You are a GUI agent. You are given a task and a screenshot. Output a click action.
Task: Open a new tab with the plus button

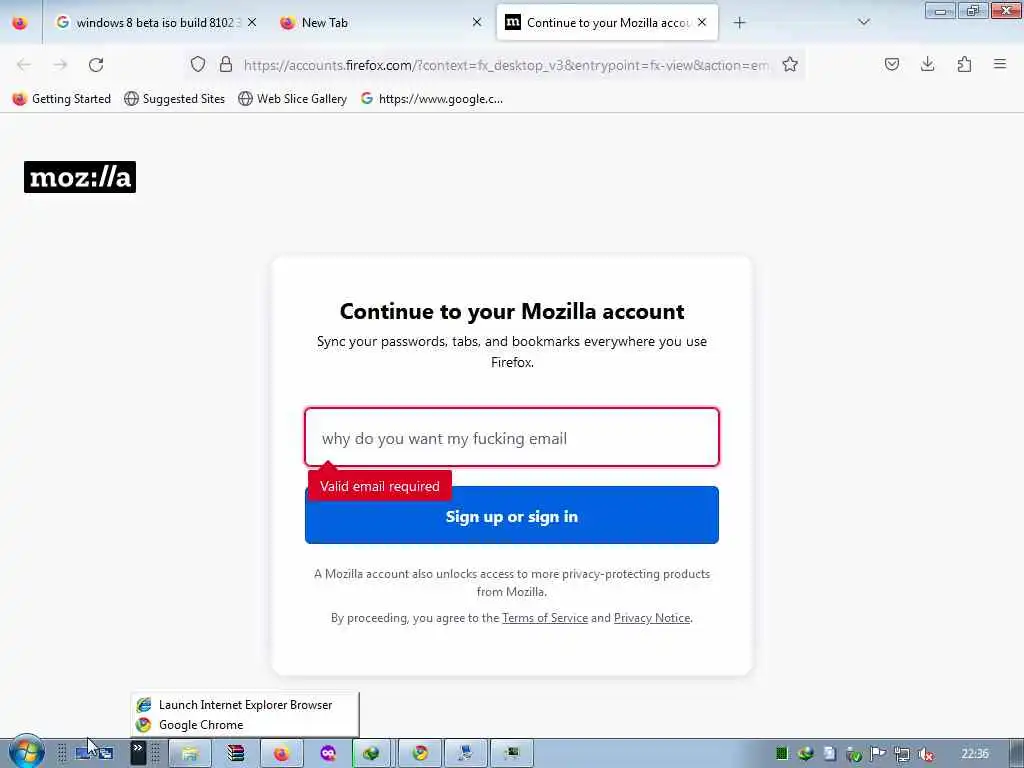[739, 23]
